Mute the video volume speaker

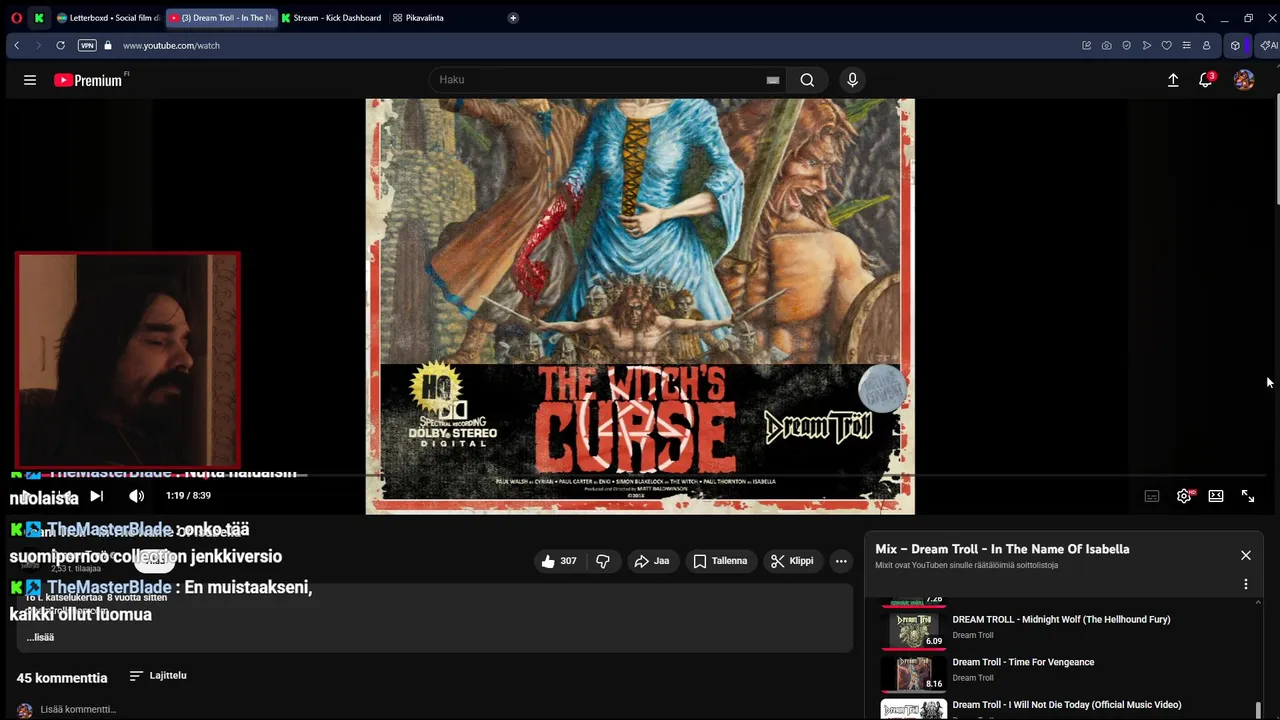click(137, 495)
